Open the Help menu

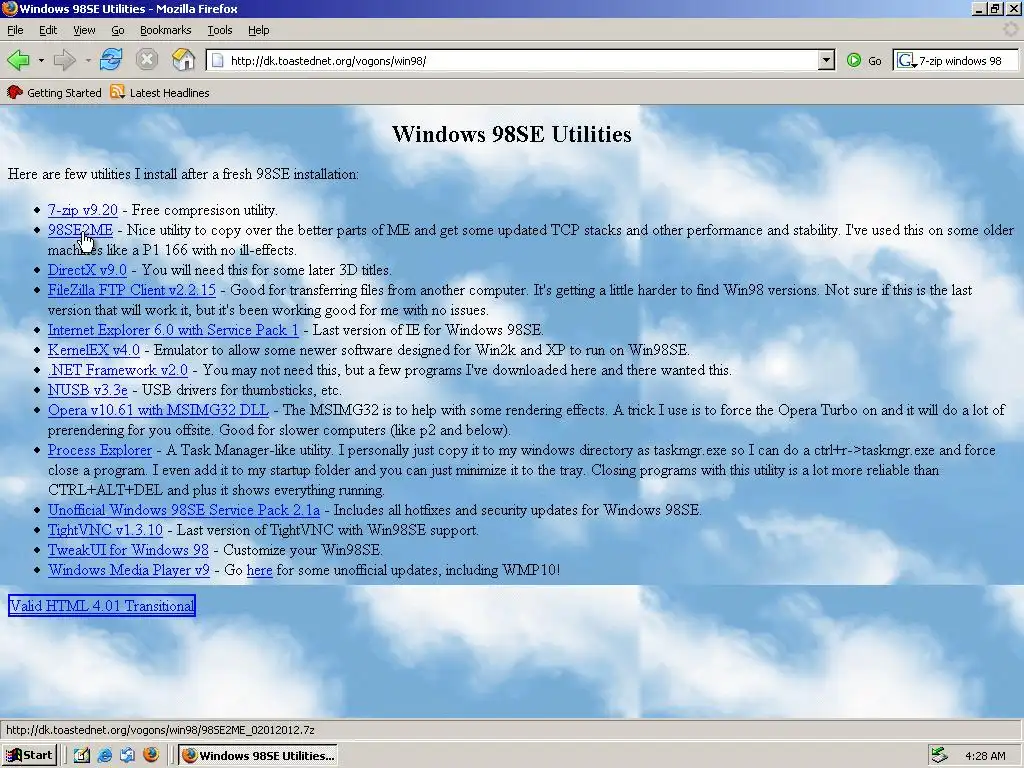click(x=259, y=30)
